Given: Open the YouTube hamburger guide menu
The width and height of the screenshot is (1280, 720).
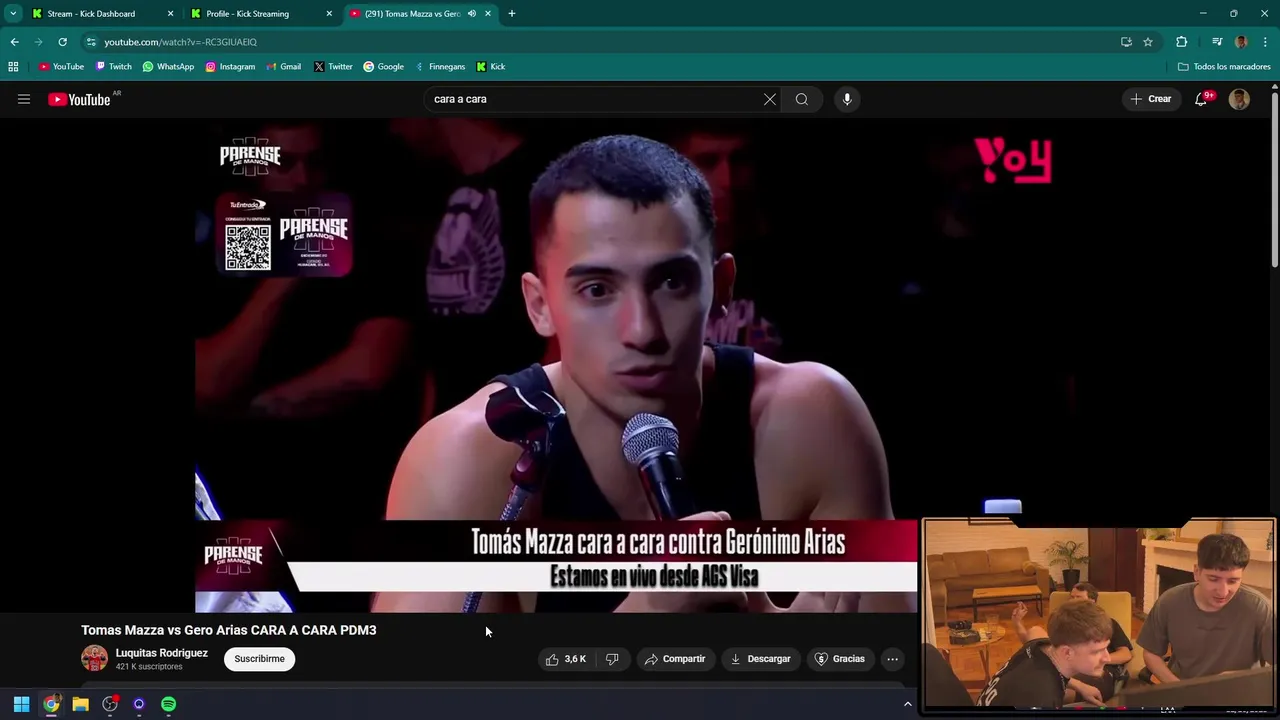Looking at the screenshot, I should (x=24, y=99).
